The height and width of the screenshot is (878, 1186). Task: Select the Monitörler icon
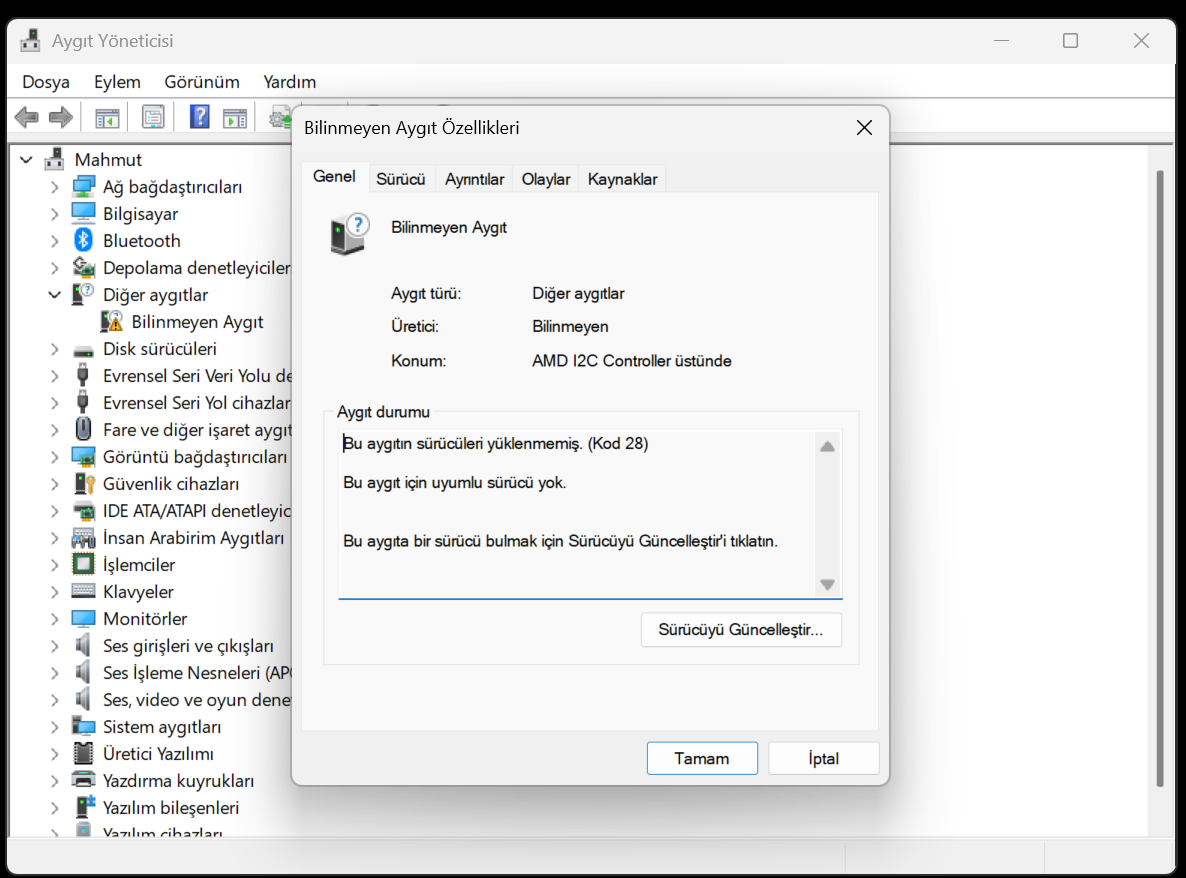83,619
